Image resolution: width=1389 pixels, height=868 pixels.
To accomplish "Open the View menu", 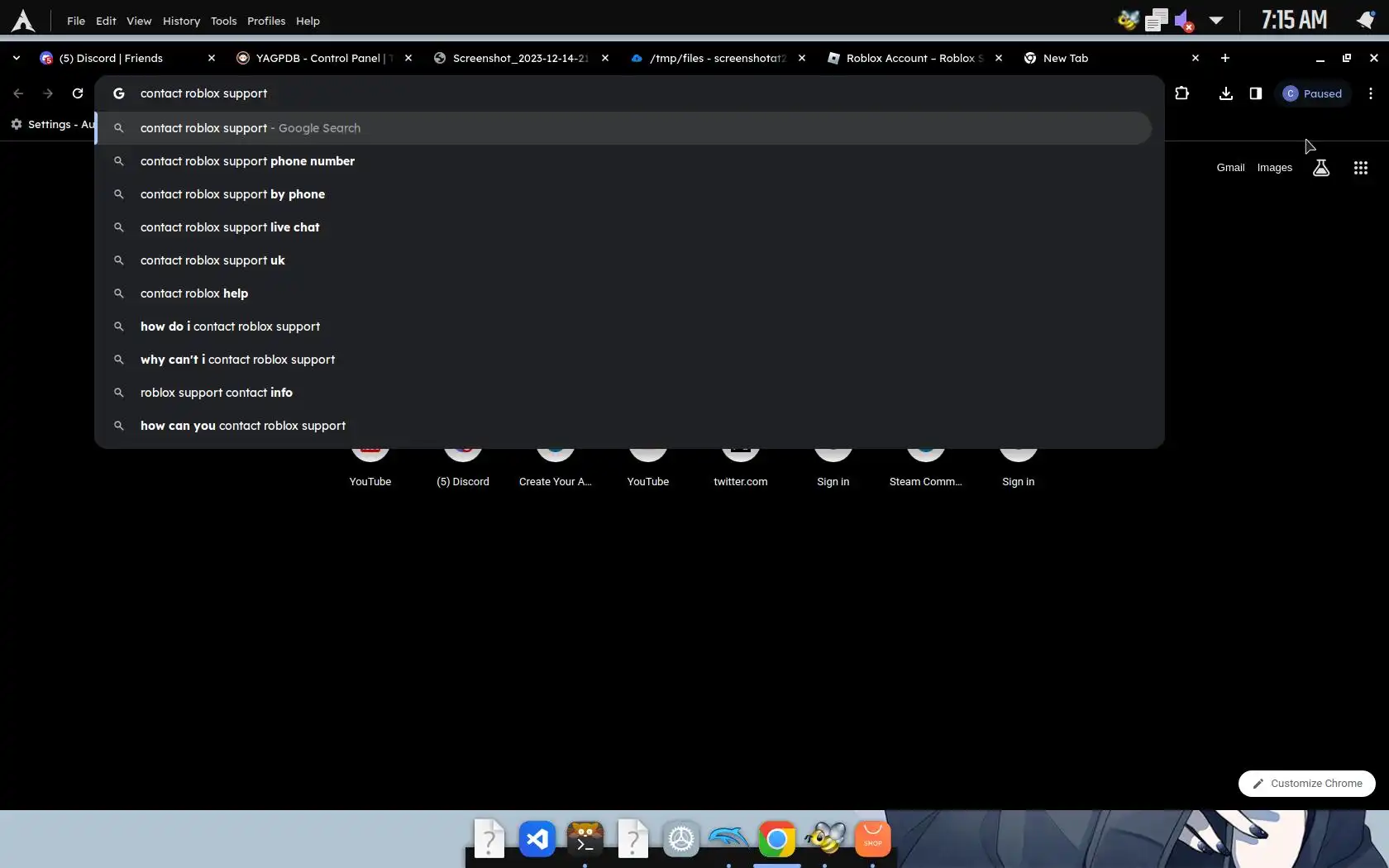I will (x=139, y=21).
